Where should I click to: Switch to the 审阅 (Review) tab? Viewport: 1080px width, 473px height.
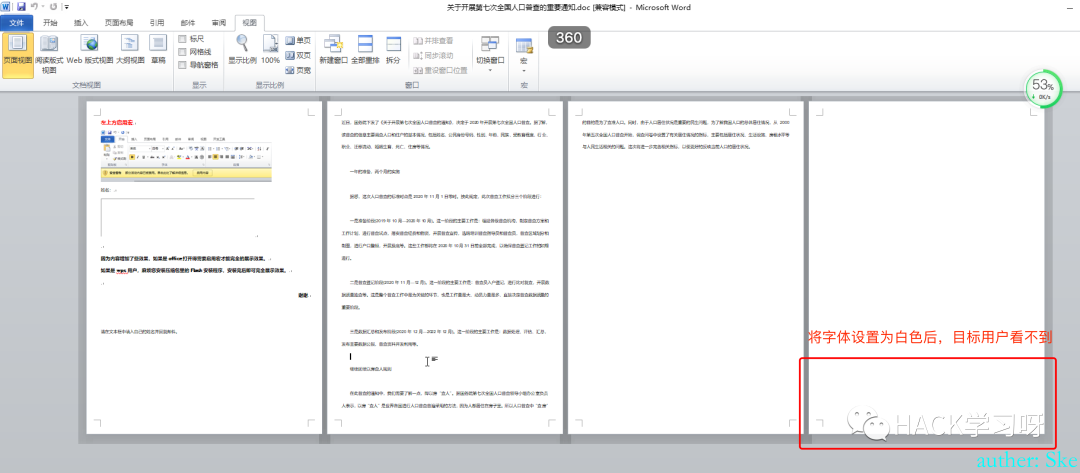pyautogui.click(x=218, y=23)
